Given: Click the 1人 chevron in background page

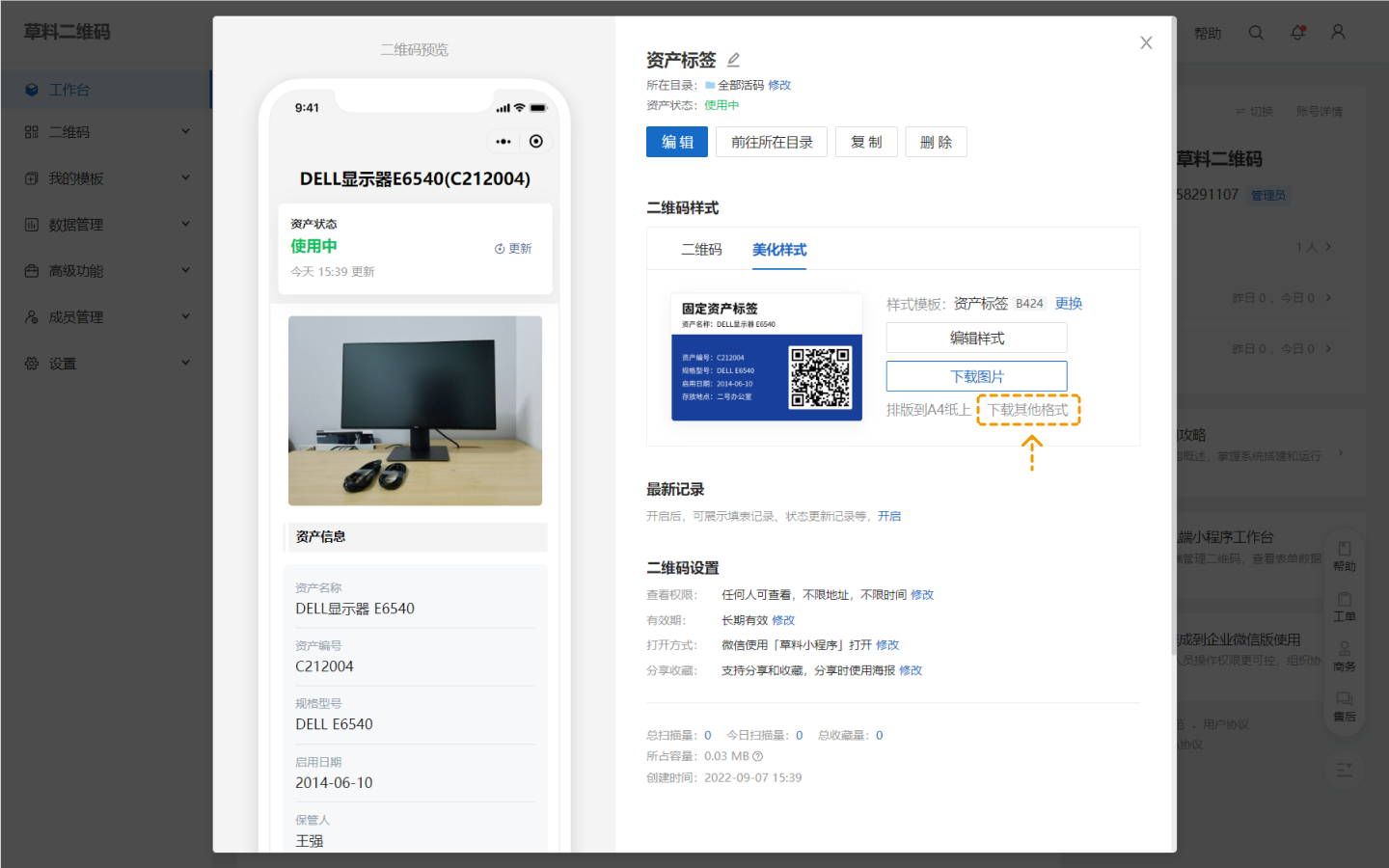Looking at the screenshot, I should tap(1328, 248).
